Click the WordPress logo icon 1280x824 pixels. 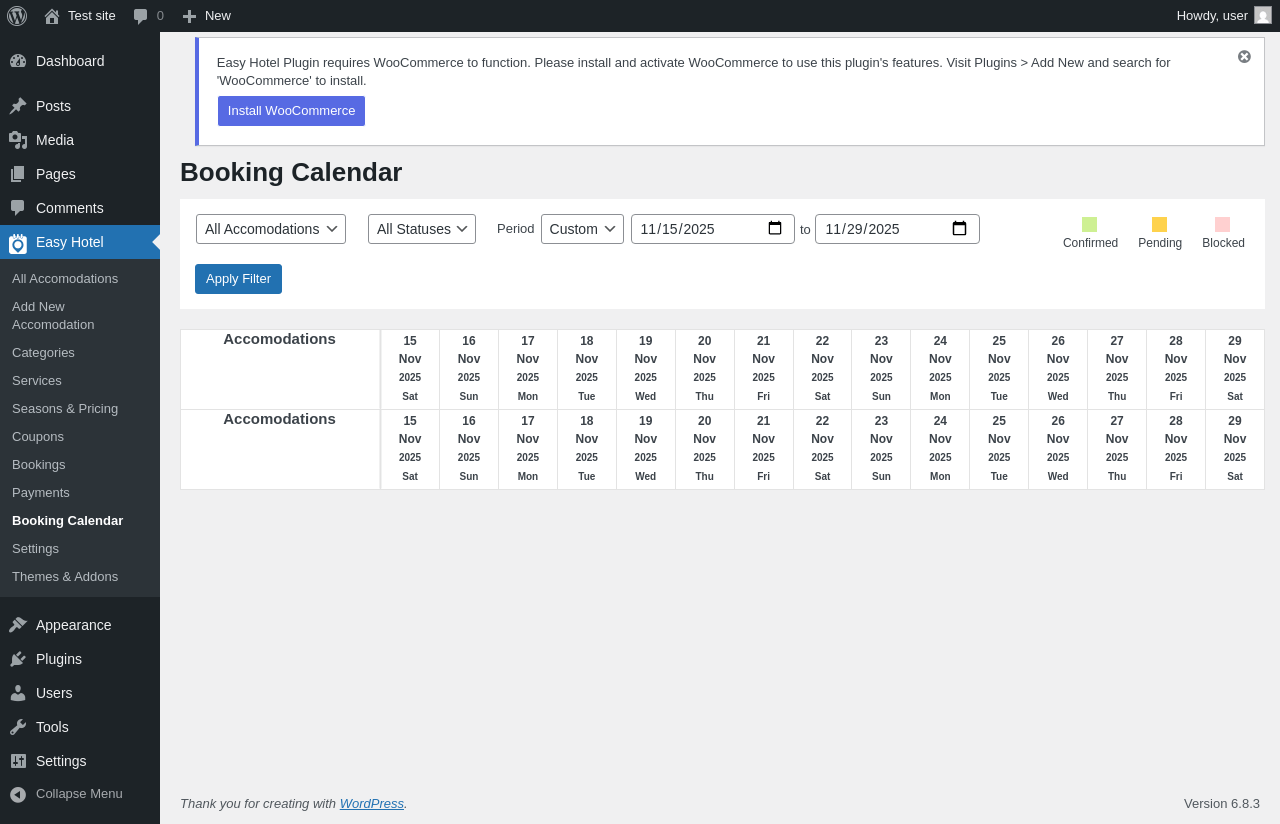point(17,16)
